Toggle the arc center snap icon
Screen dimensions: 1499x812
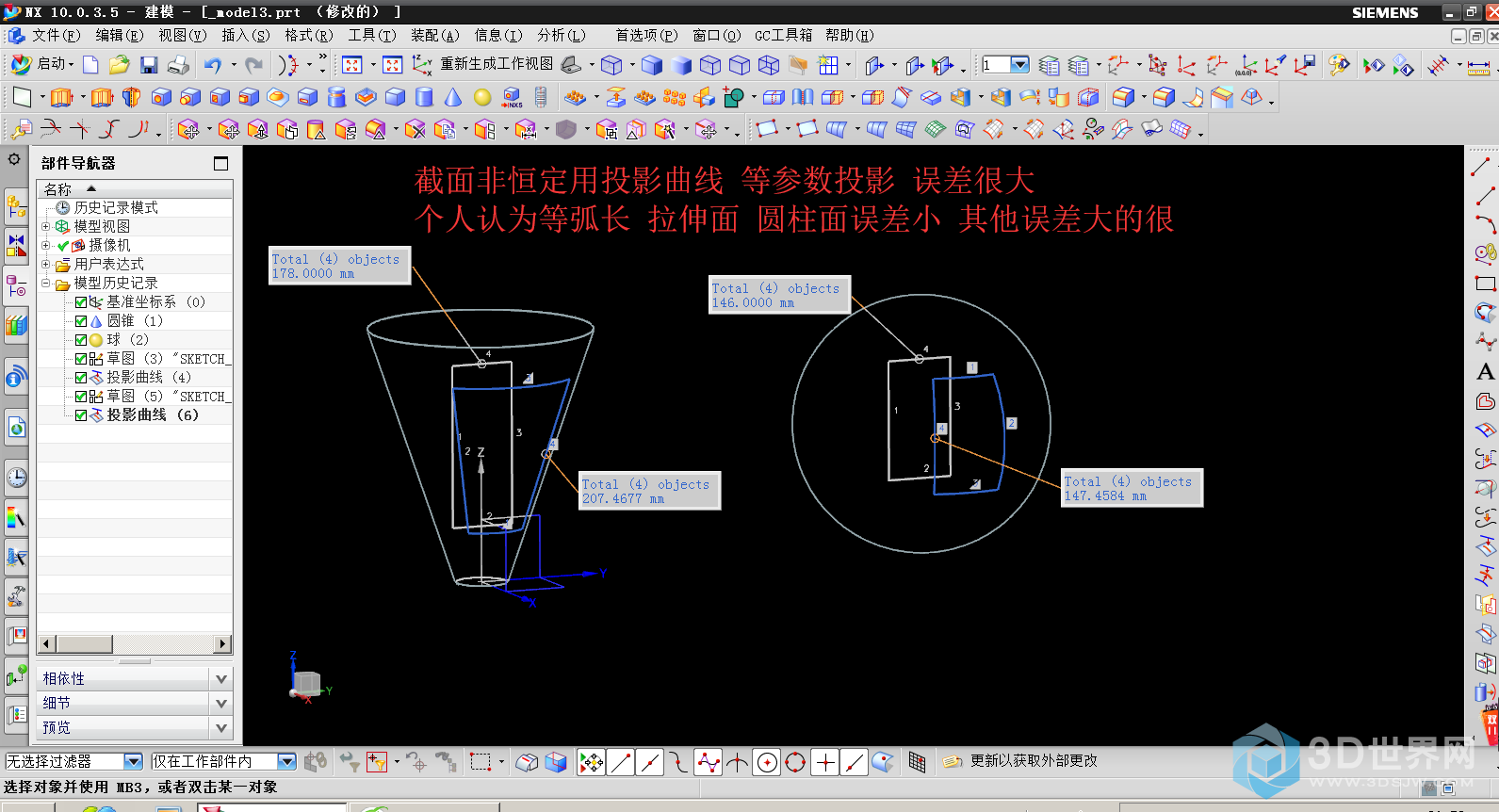[x=767, y=762]
